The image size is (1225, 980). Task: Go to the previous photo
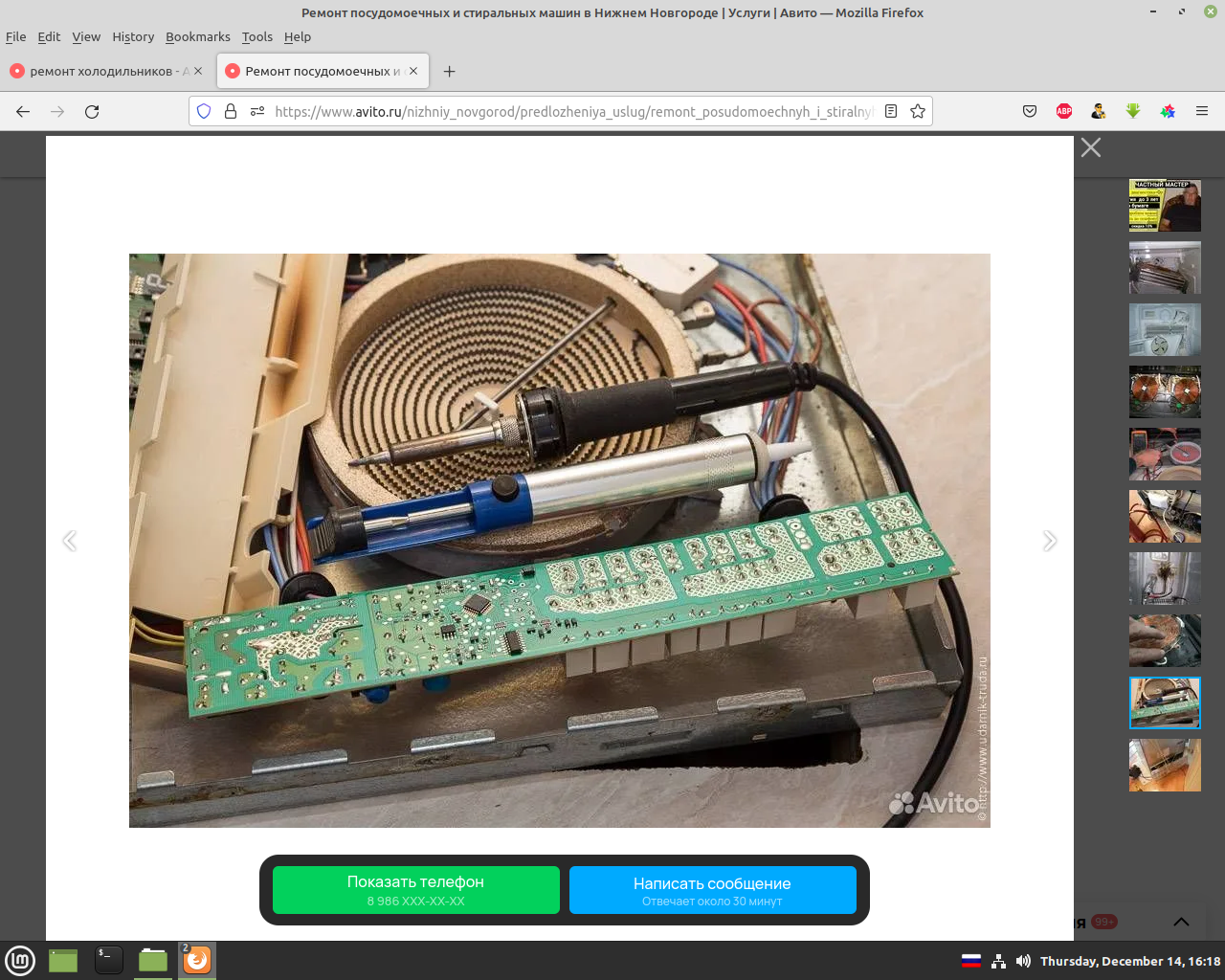70,541
